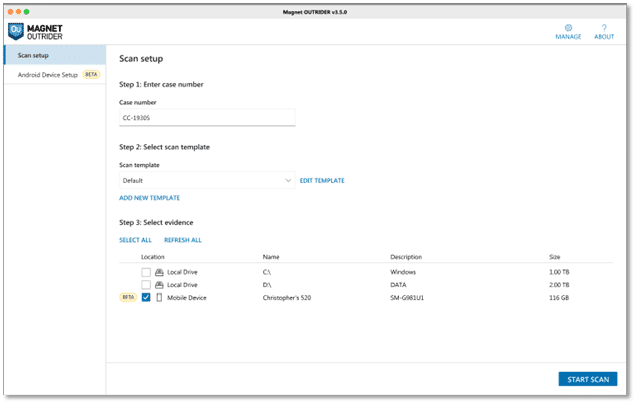The width and height of the screenshot is (636, 404).
Task: Uncheck the Mobile Device checkbox
Action: coord(146,298)
